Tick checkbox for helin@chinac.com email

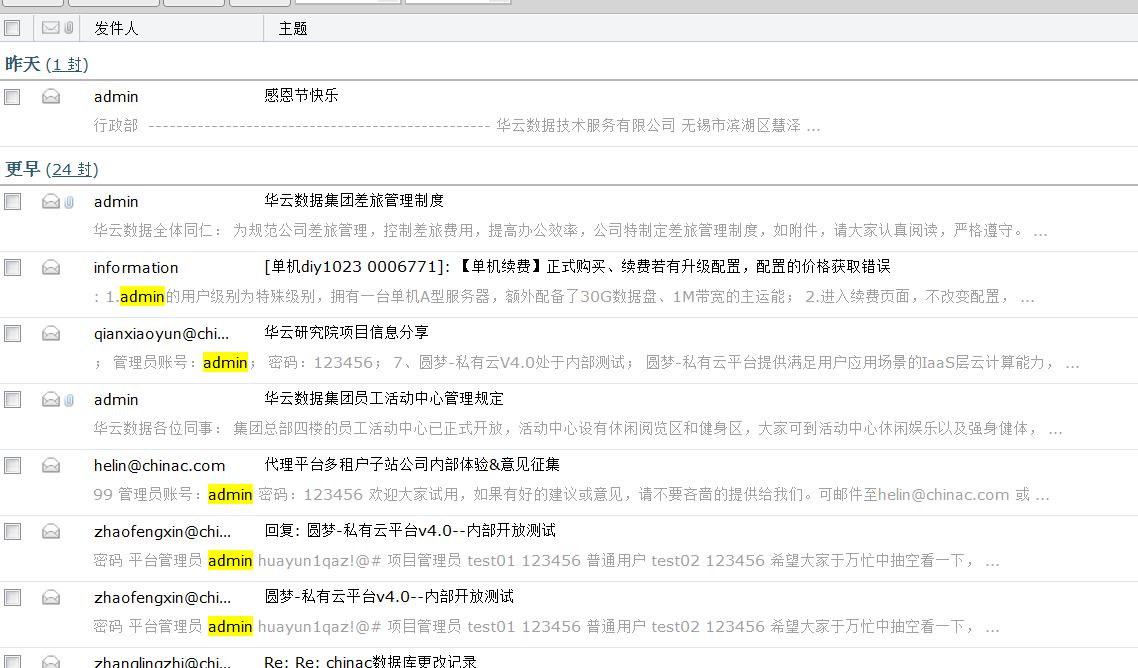point(12,465)
